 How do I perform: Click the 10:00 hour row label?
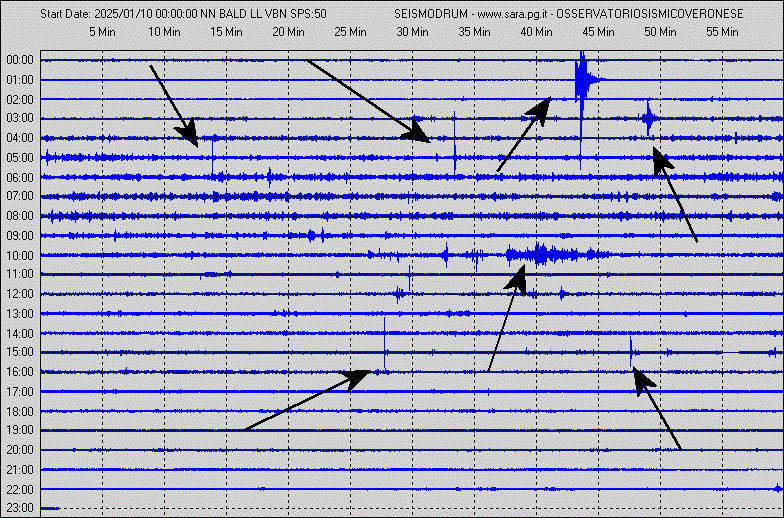[x=20, y=256]
